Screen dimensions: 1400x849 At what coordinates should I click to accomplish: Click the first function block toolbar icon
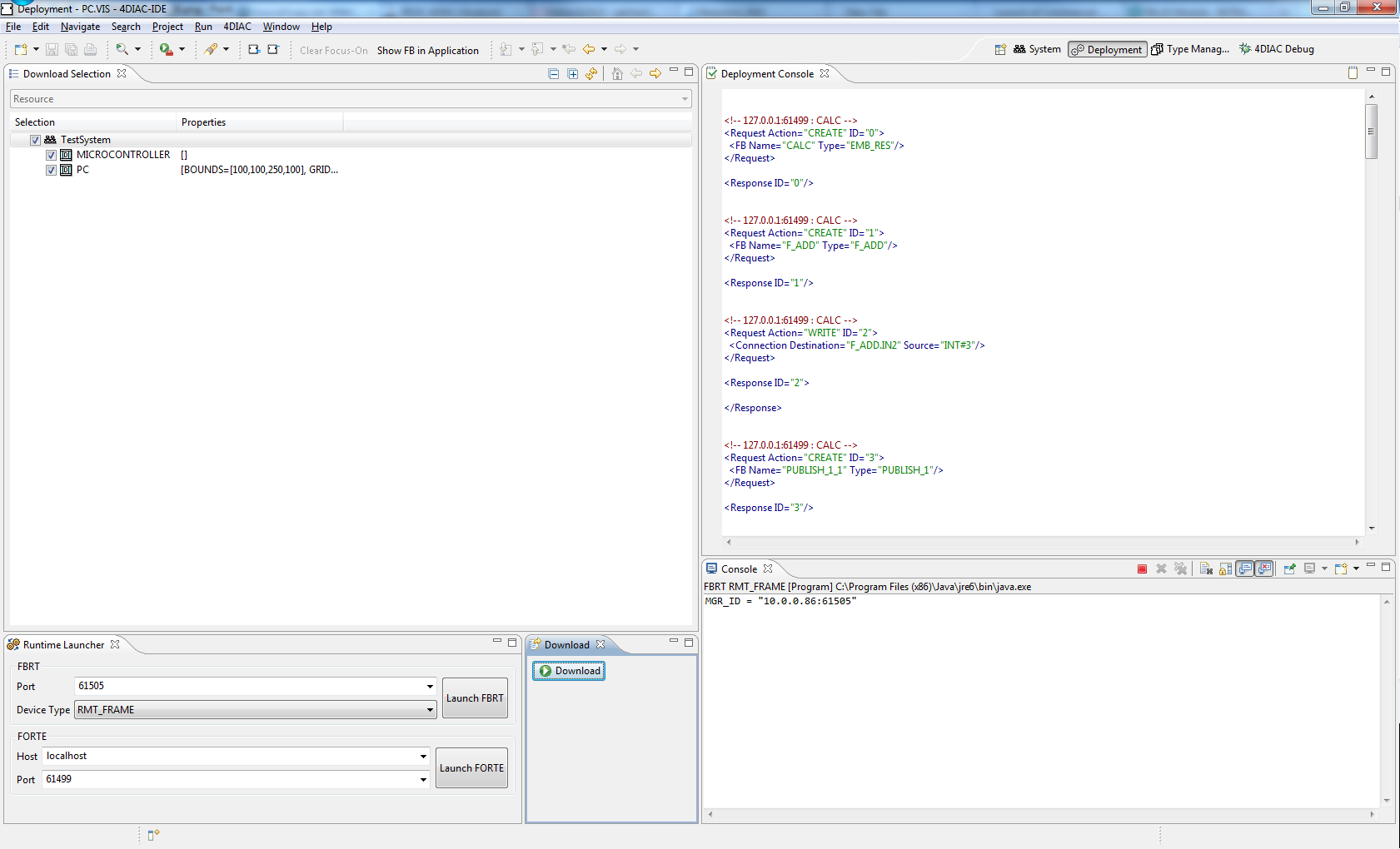pyautogui.click(x=254, y=50)
